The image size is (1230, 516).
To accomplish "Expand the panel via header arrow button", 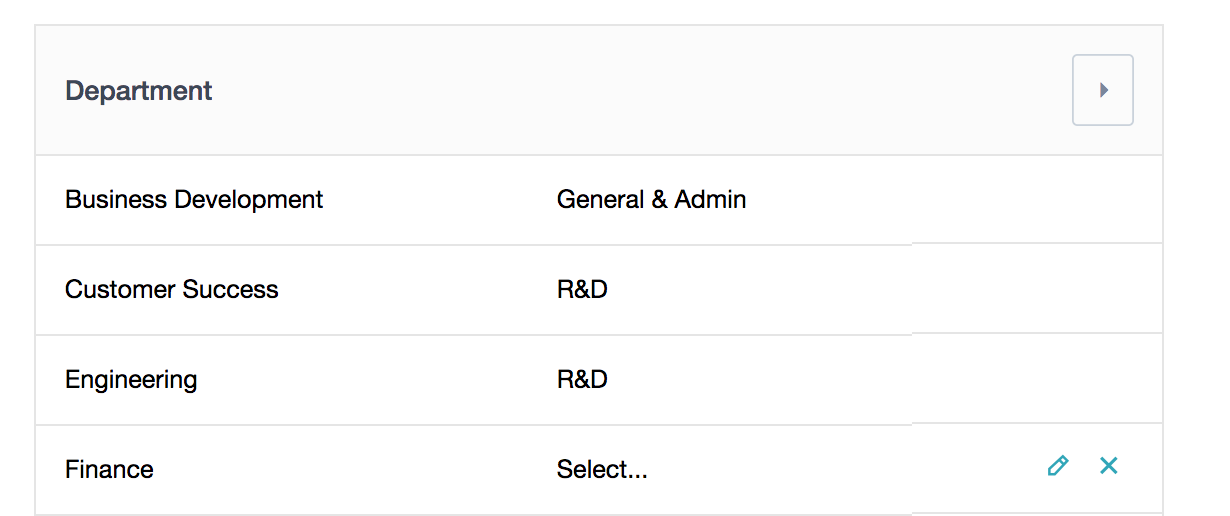I will click(1103, 90).
